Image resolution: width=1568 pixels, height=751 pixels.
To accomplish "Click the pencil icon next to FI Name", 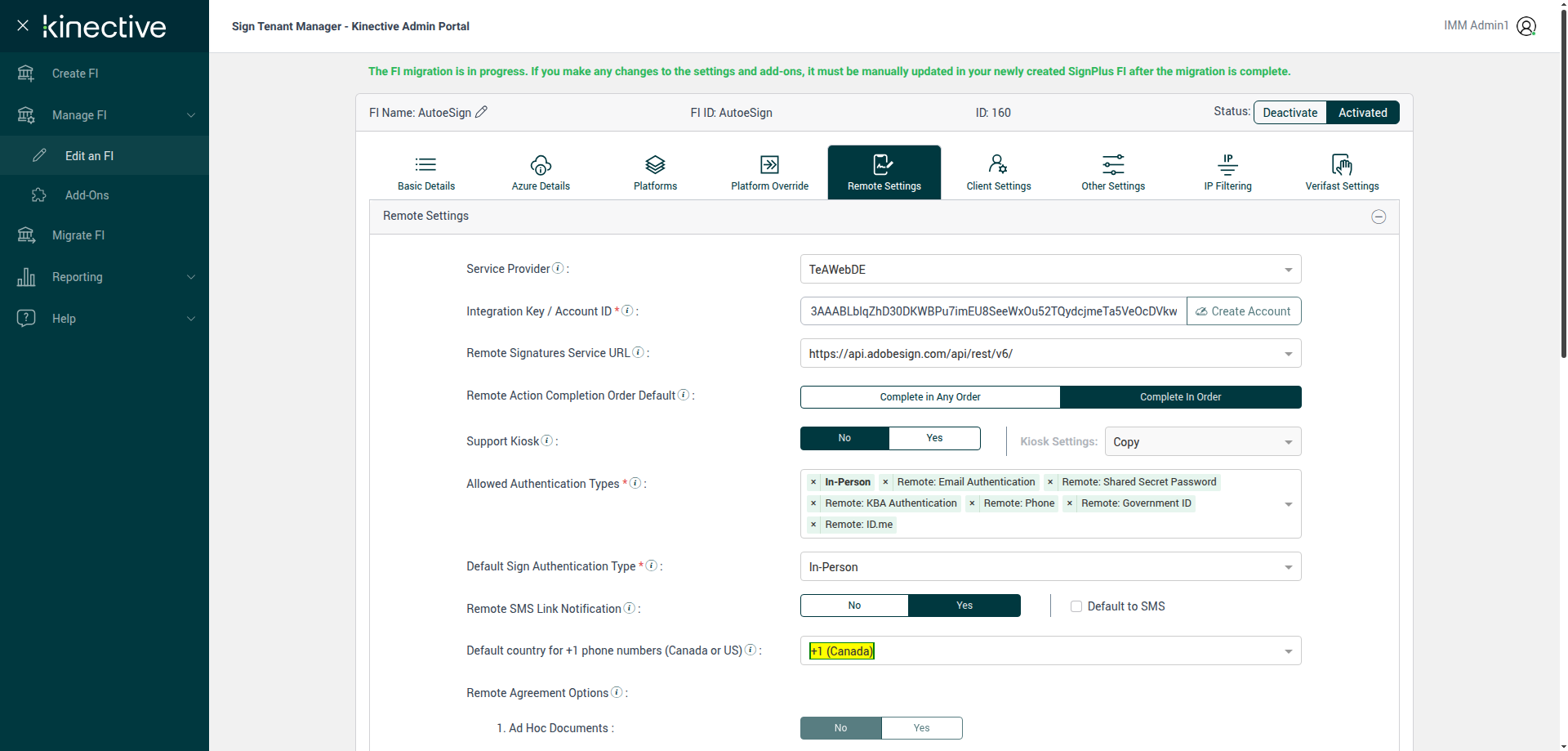I will [x=481, y=112].
